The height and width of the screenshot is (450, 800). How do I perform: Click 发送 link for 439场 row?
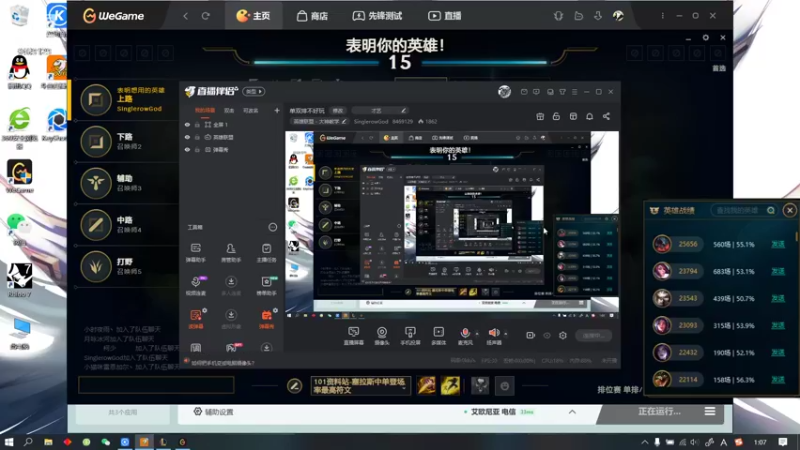tap(778, 298)
